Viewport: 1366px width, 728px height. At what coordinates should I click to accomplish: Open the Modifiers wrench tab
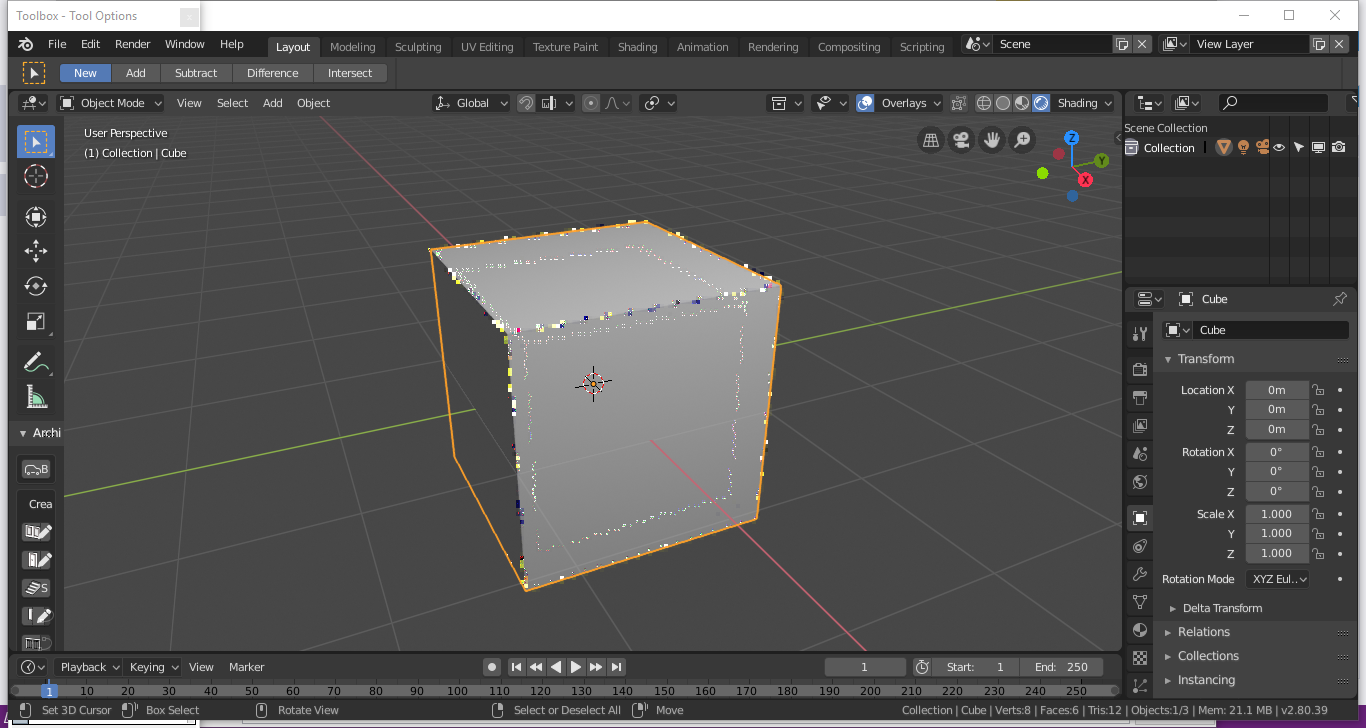1140,574
